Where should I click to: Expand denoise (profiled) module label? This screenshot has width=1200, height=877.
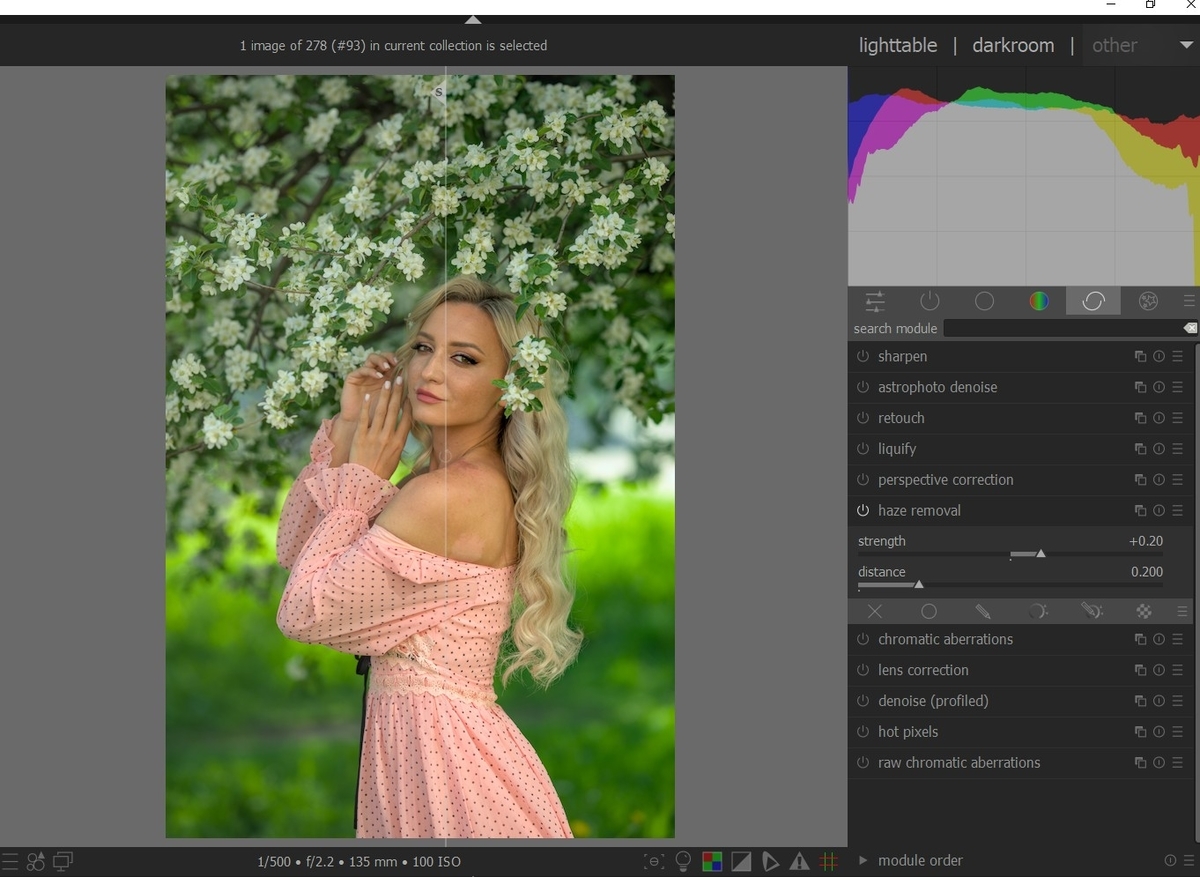pyautogui.click(x=933, y=702)
